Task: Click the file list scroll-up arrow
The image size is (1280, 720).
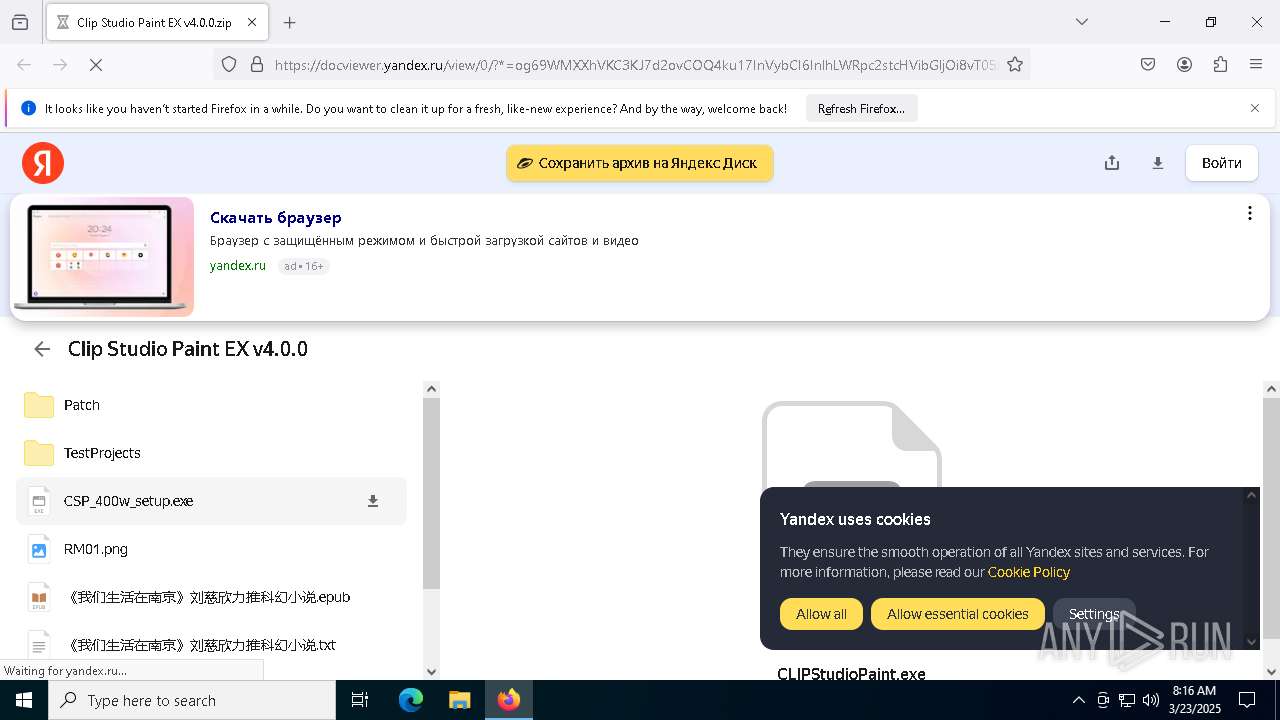Action: 431,389
